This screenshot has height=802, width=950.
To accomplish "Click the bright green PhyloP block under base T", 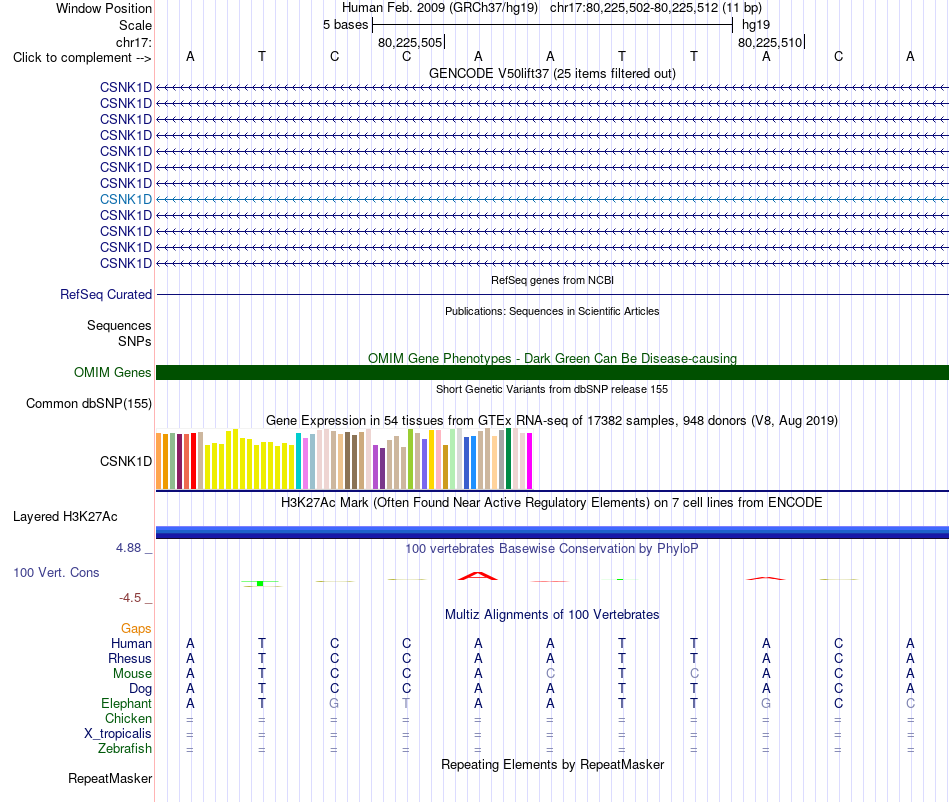I will click(x=260, y=583).
